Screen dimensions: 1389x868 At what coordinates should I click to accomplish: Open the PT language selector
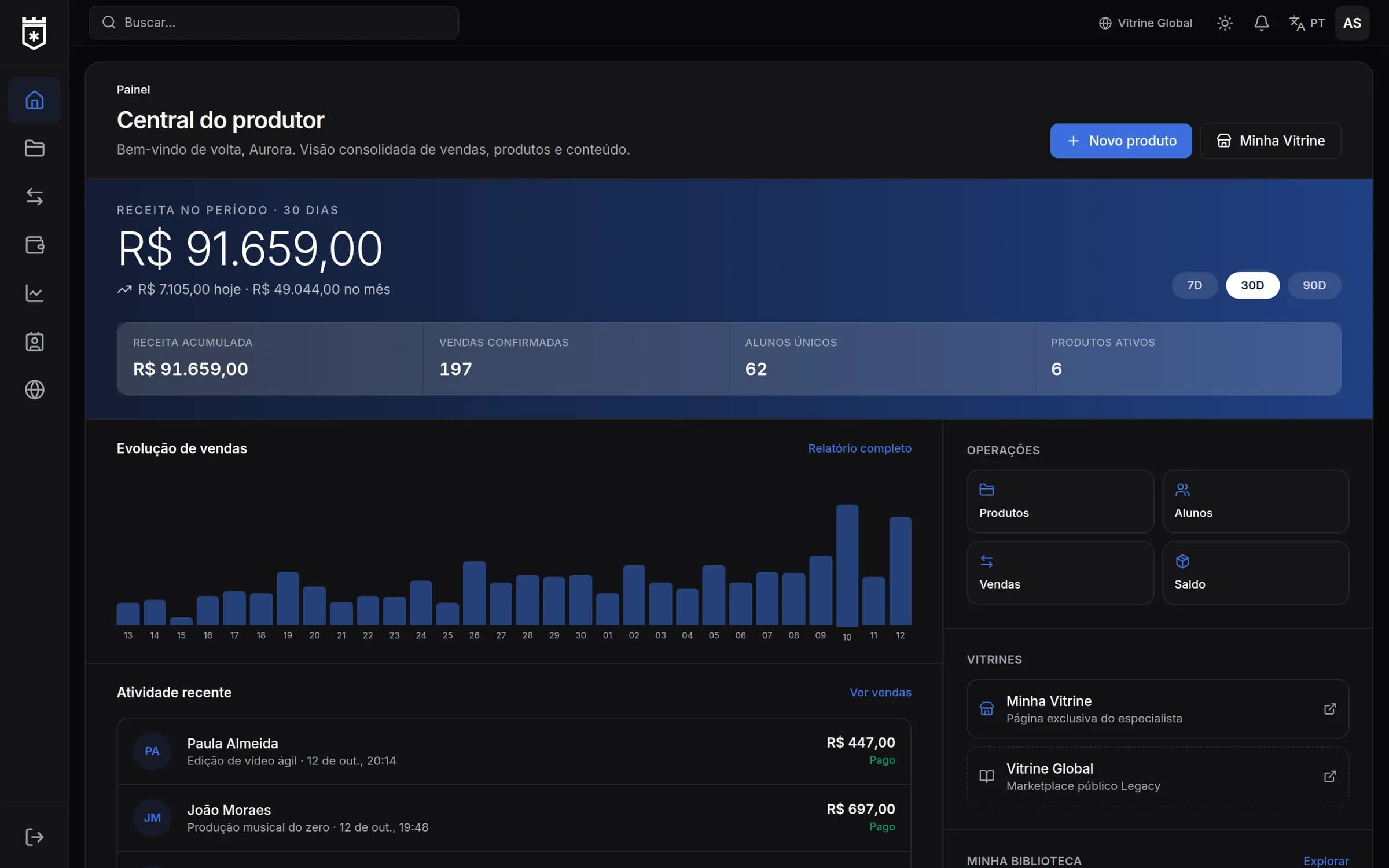point(1307,23)
